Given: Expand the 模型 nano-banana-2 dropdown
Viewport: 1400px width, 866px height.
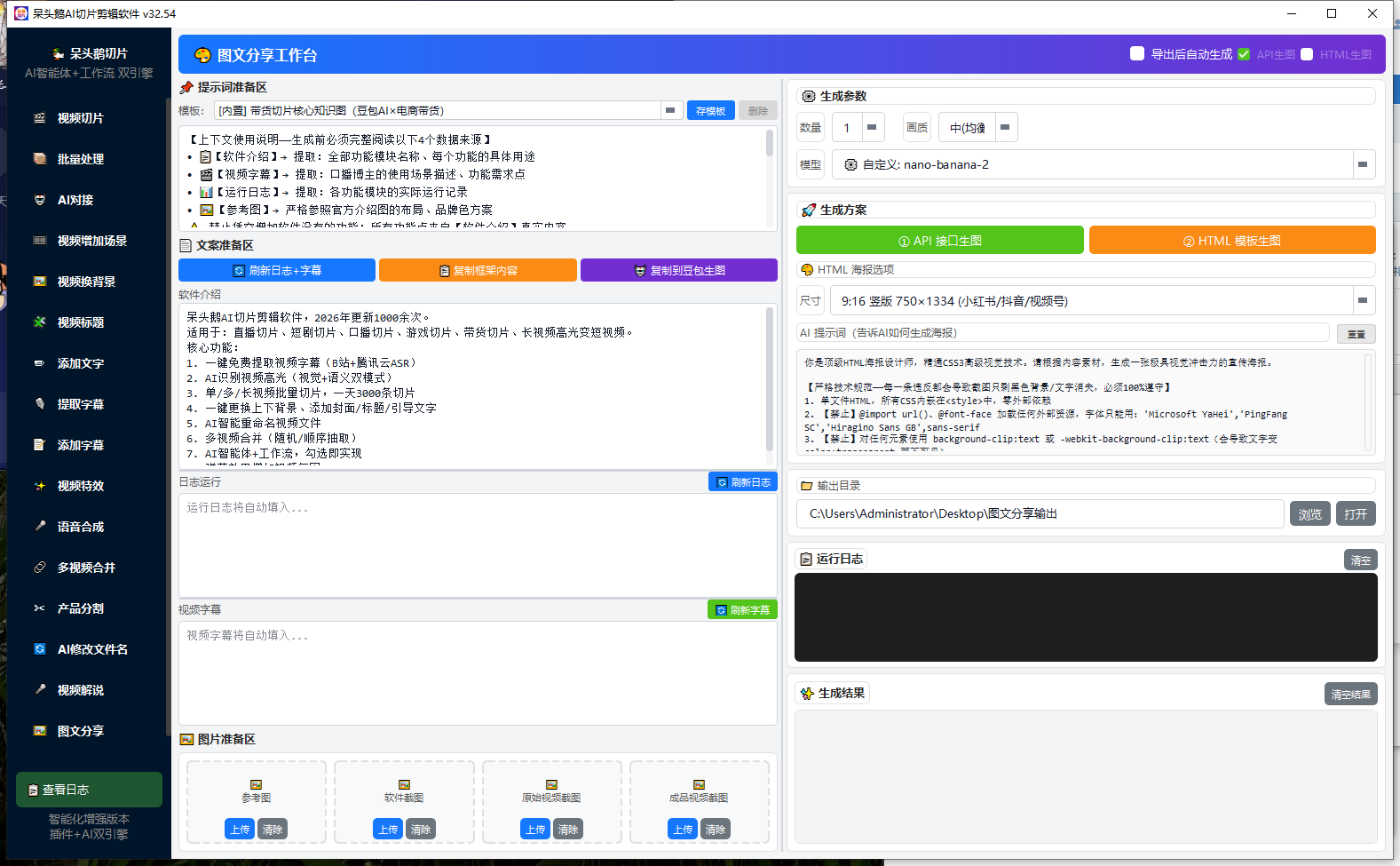Looking at the screenshot, I should point(1363,164).
